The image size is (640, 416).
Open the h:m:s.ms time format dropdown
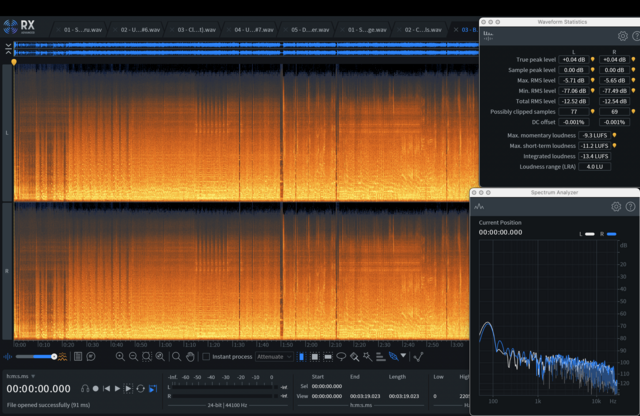pyautogui.click(x=21, y=376)
